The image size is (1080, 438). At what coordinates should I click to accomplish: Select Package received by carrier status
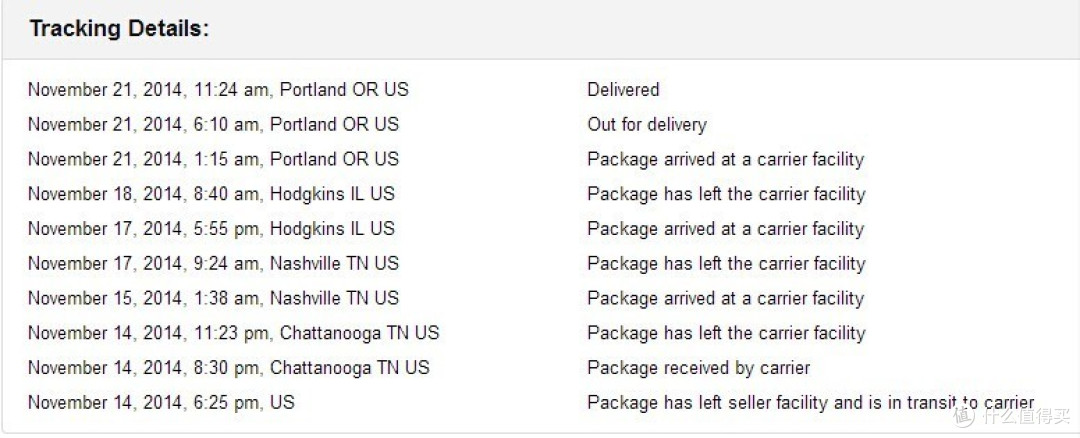click(698, 368)
